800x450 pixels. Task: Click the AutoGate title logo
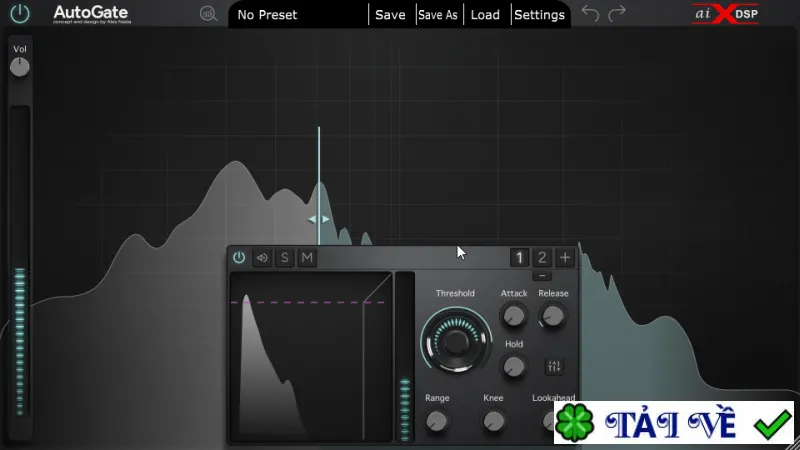91,14
